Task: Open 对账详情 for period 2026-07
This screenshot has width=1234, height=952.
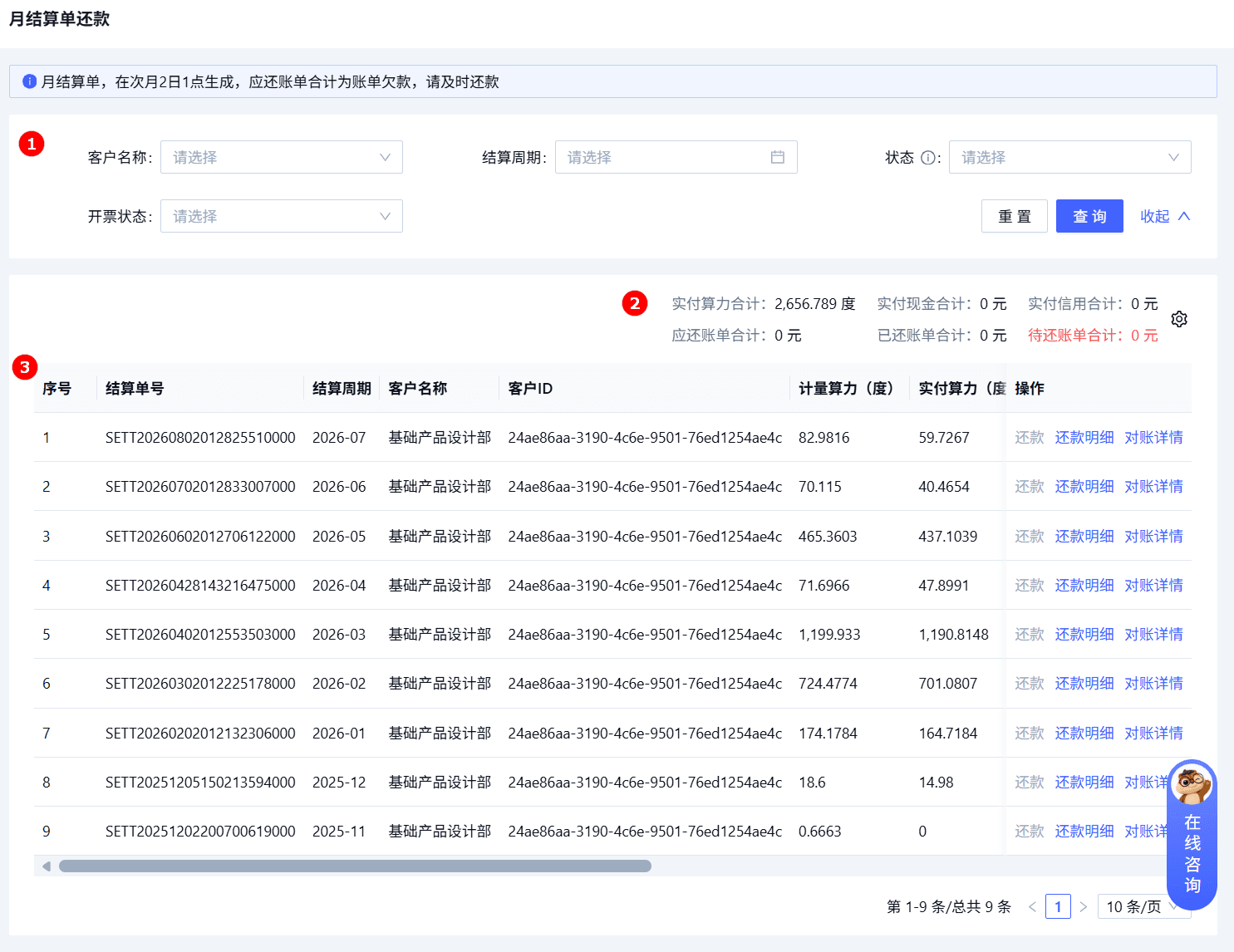Action: (1153, 438)
